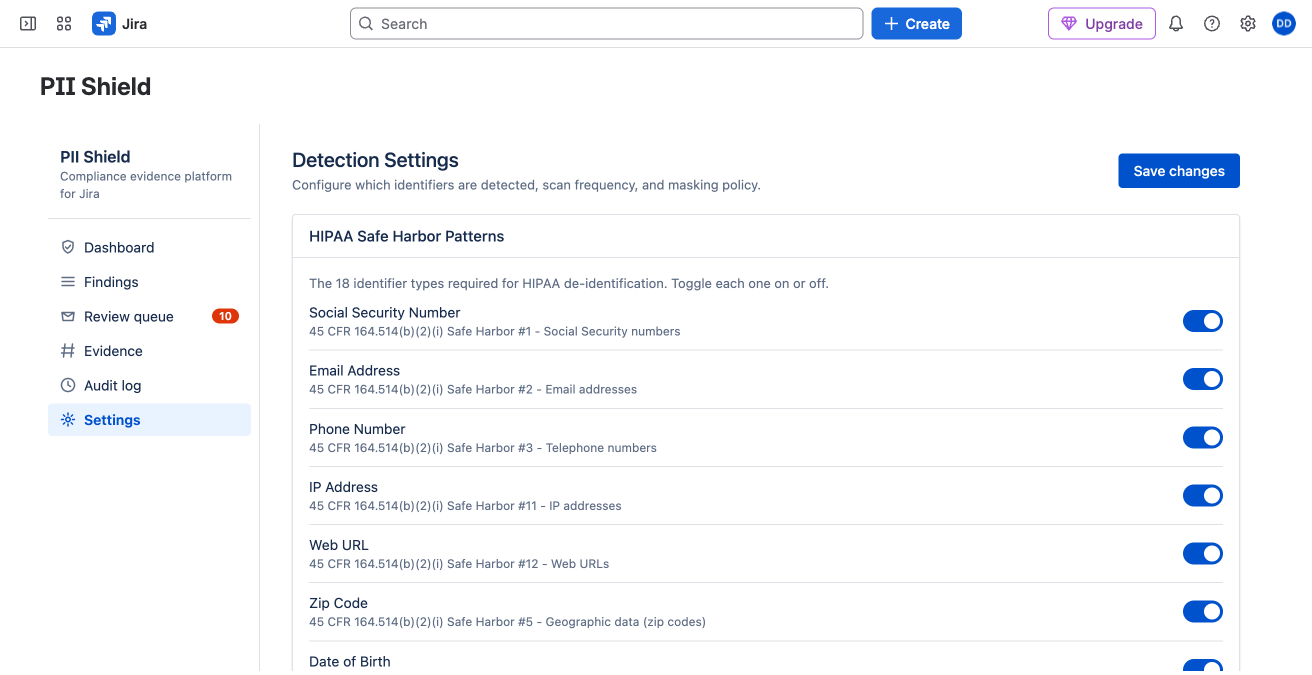Viewport: 1312px width, 675px height.
Task: Open the Evidence section
Action: coord(149,351)
